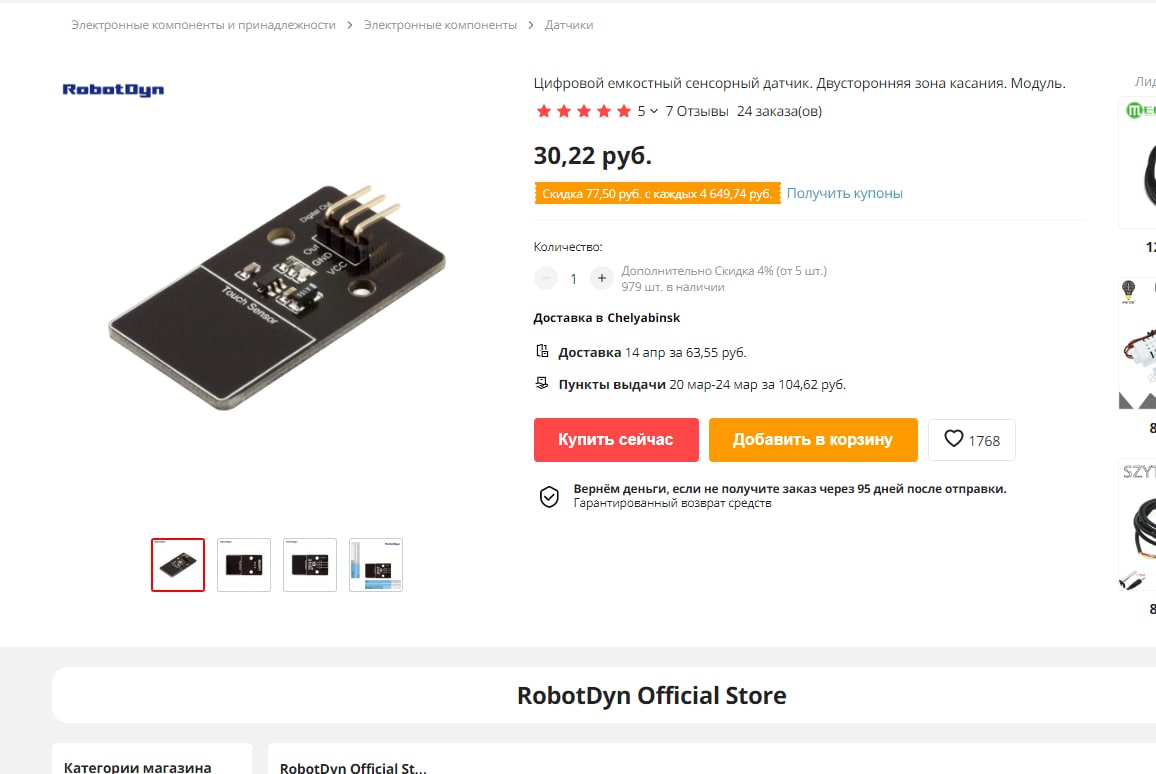The image size is (1156, 774).
Task: Click the quantity input field
Action: (x=573, y=279)
